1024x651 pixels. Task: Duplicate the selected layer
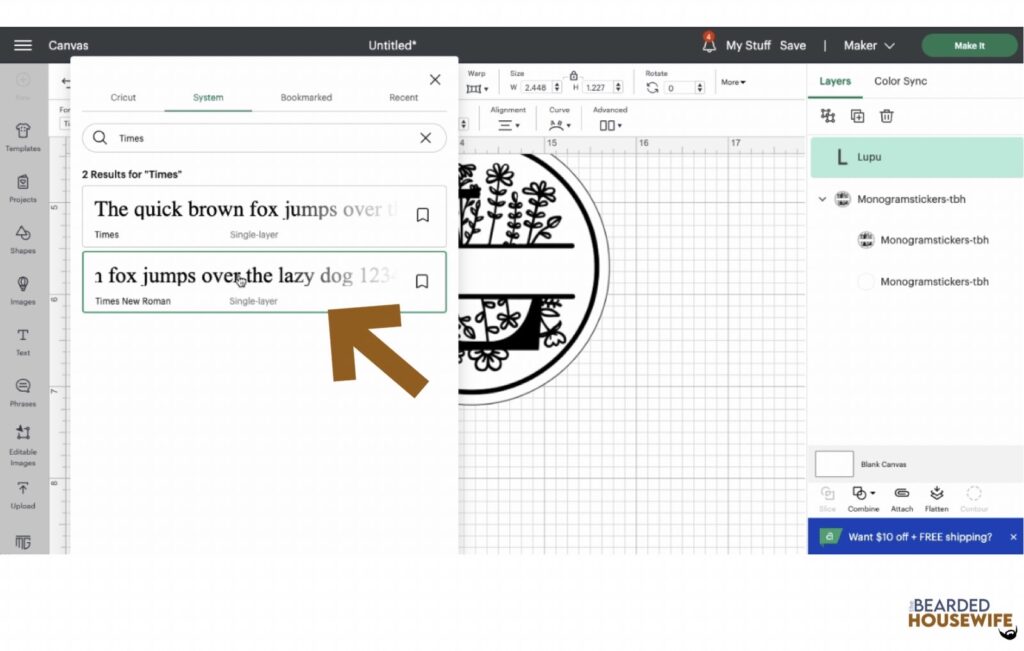pos(857,116)
